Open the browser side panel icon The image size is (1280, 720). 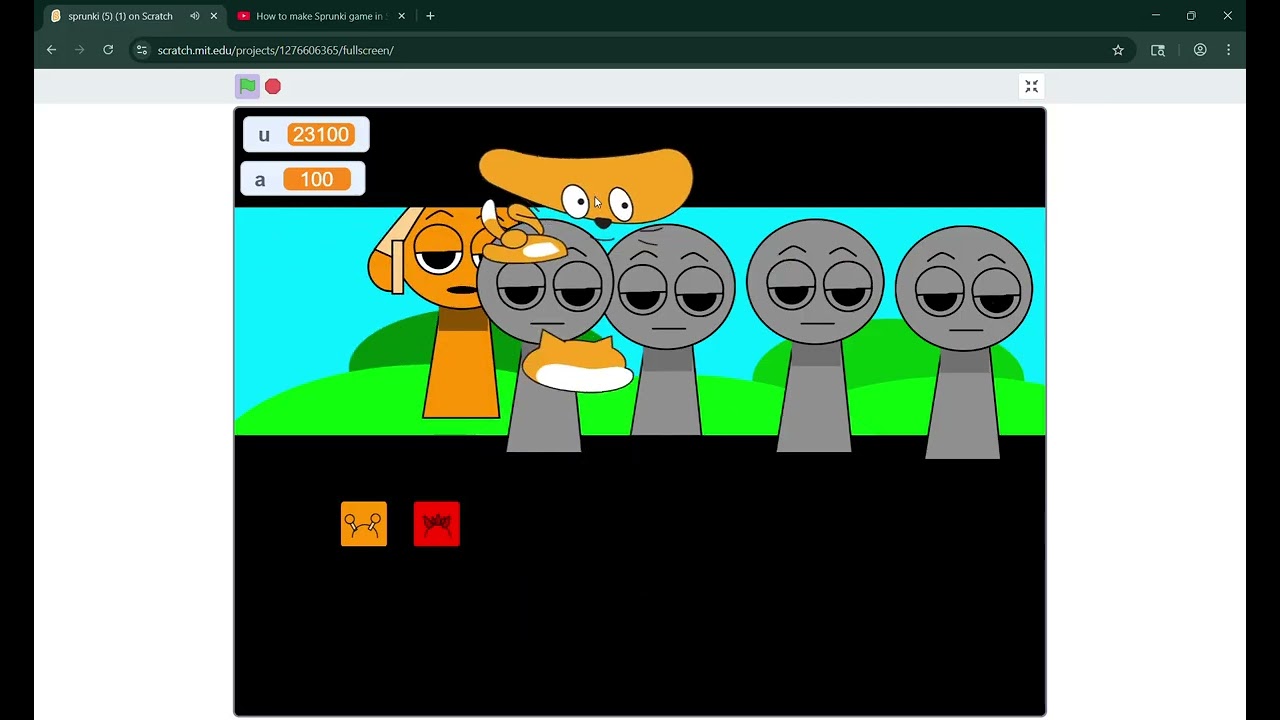[x=1158, y=50]
